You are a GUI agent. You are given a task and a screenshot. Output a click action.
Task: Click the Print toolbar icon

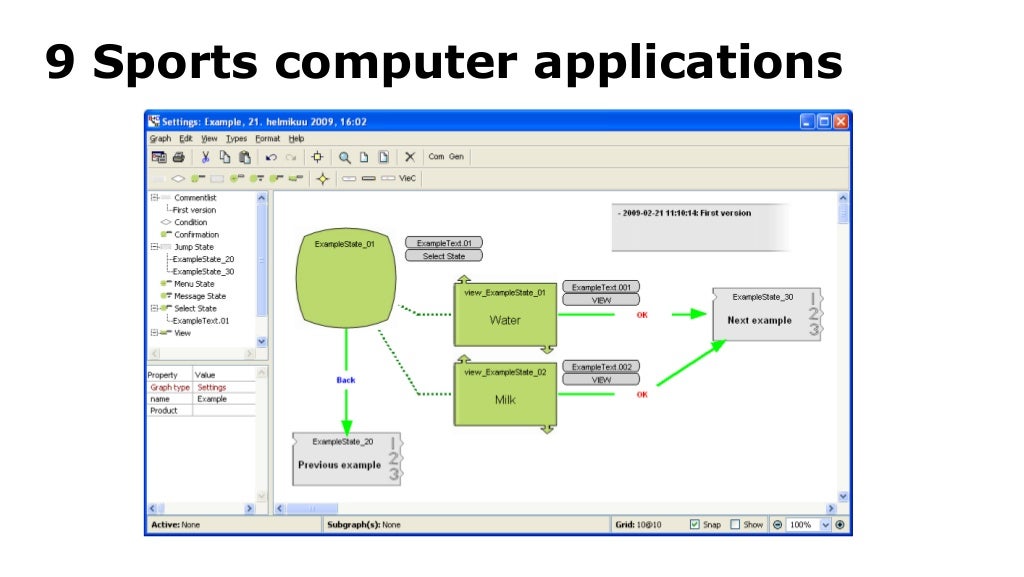point(178,157)
